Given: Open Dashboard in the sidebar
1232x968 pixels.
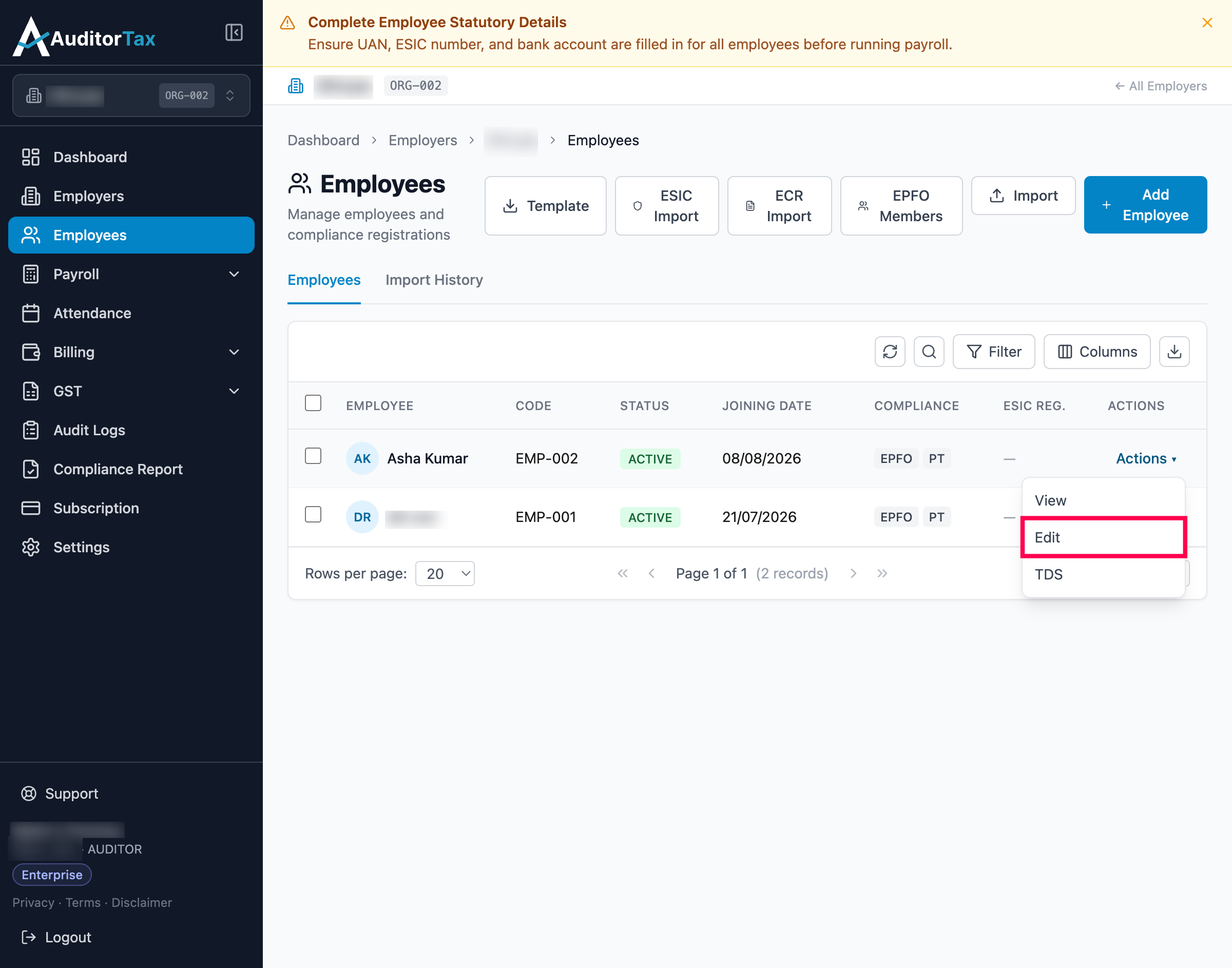Looking at the screenshot, I should click(x=131, y=157).
